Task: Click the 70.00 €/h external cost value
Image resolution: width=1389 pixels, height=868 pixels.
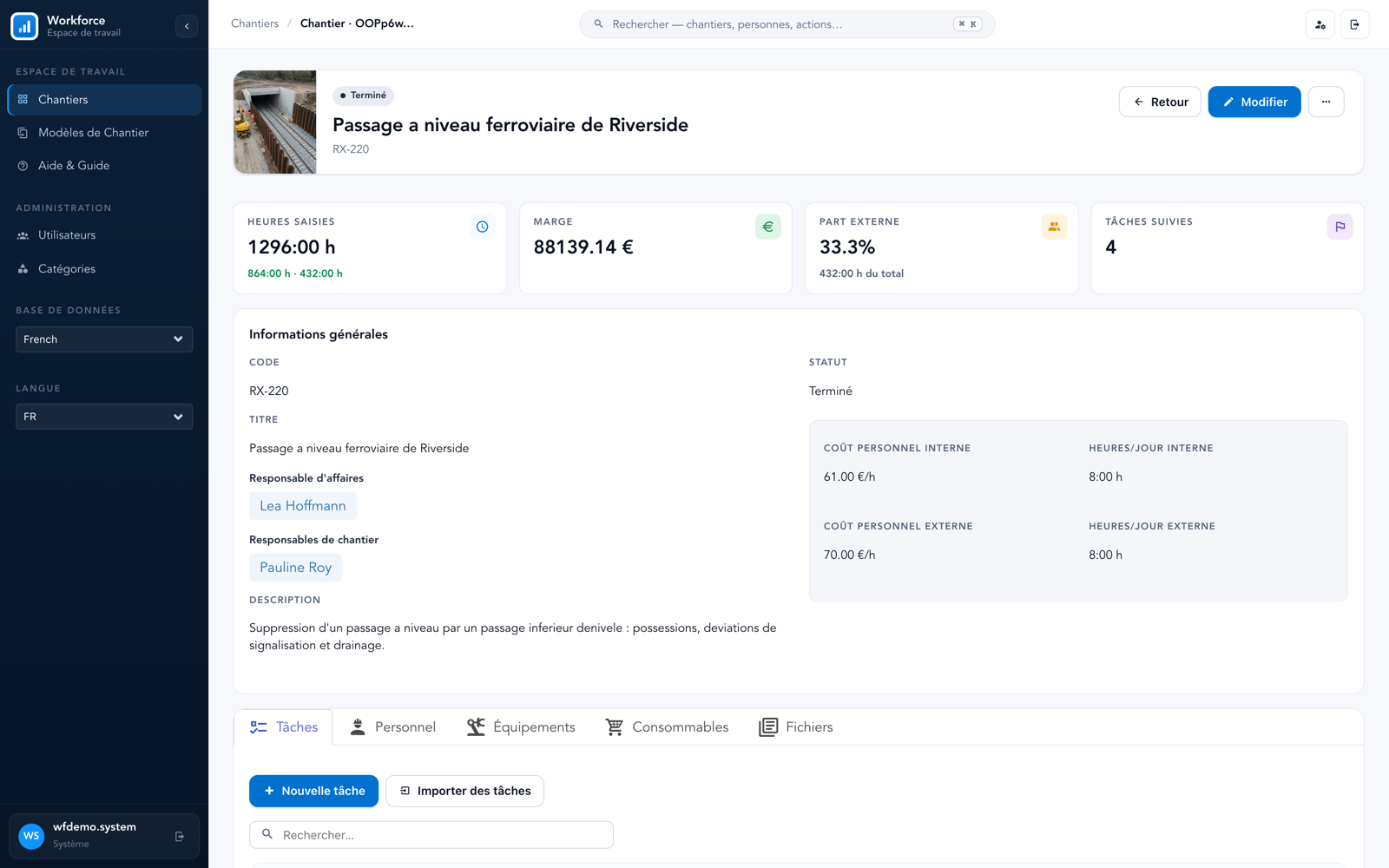Action: (x=849, y=555)
